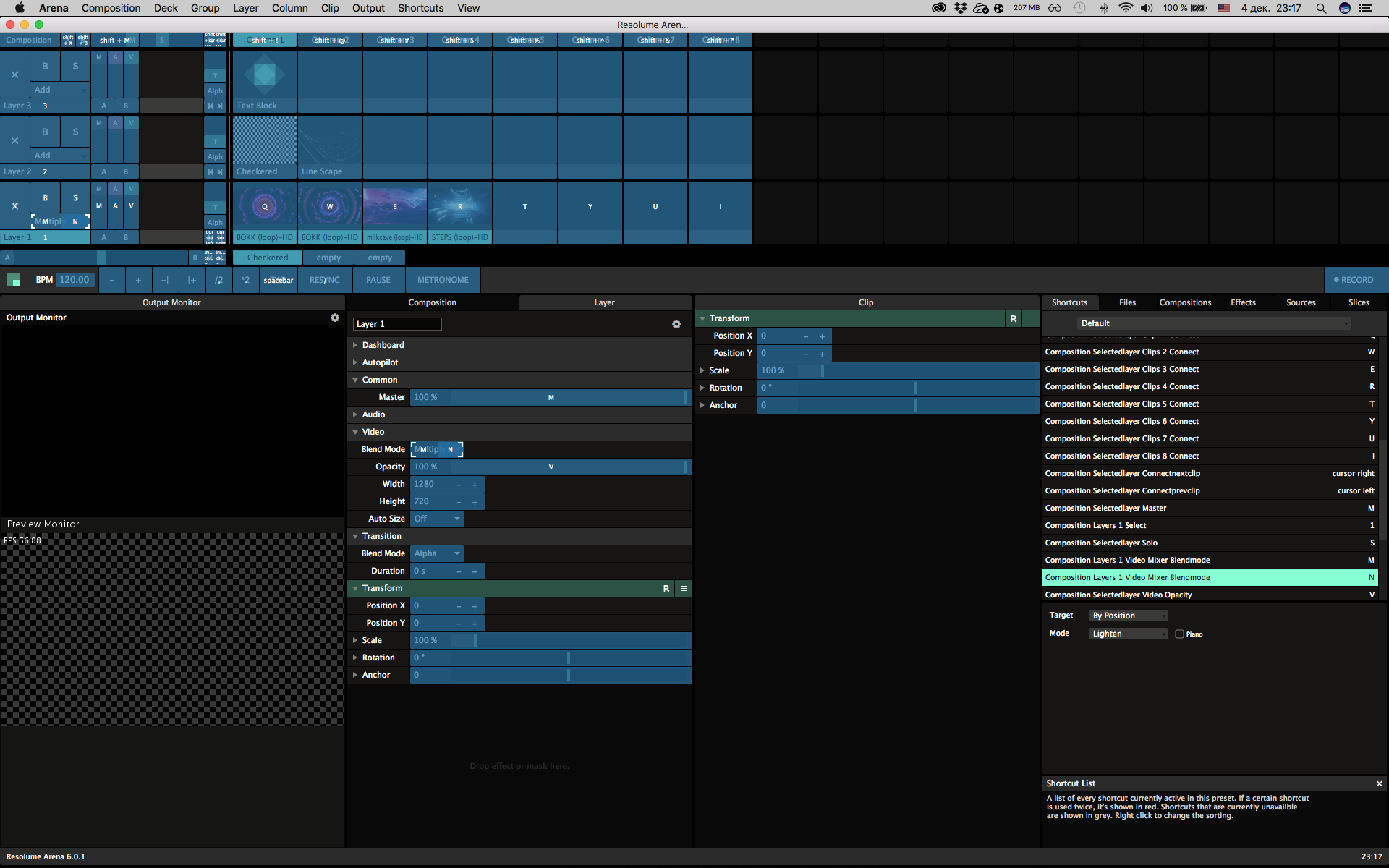Viewport: 1389px width, 868px height.
Task: Open the Layer panel gear settings
Action: pyautogui.click(x=676, y=324)
